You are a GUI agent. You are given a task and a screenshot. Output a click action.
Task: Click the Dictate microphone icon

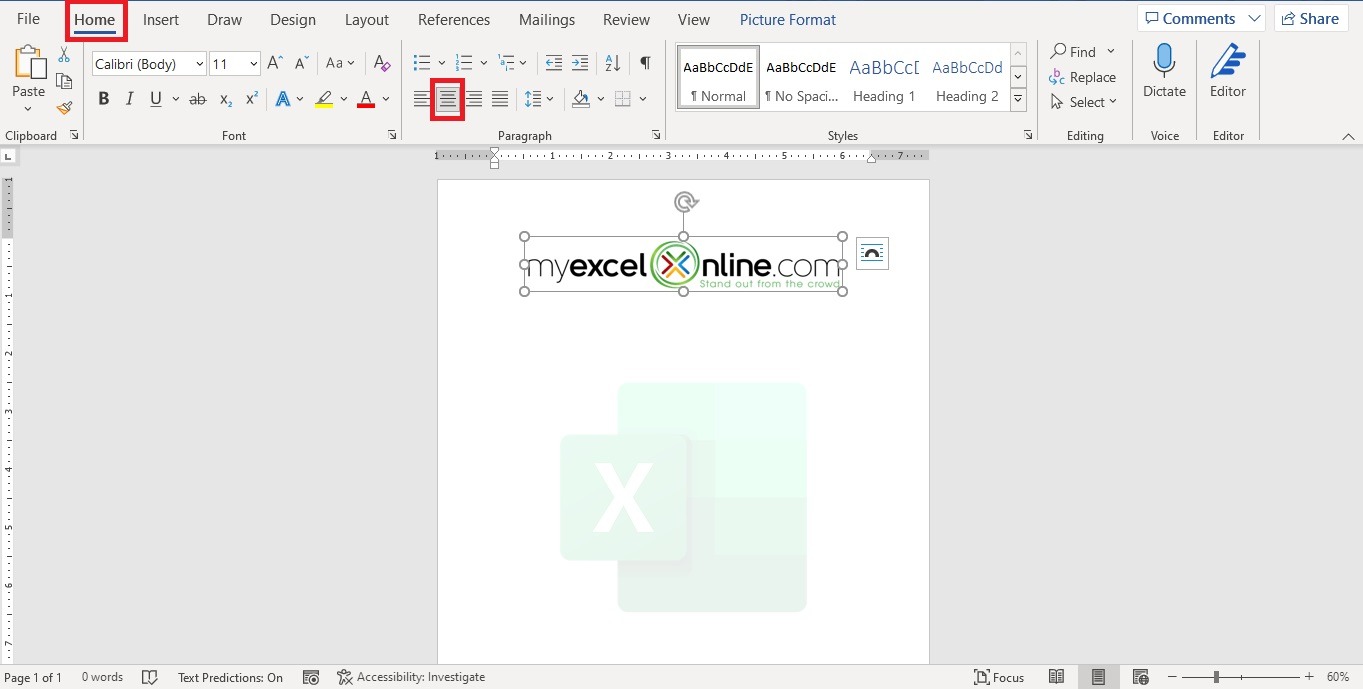pyautogui.click(x=1164, y=60)
